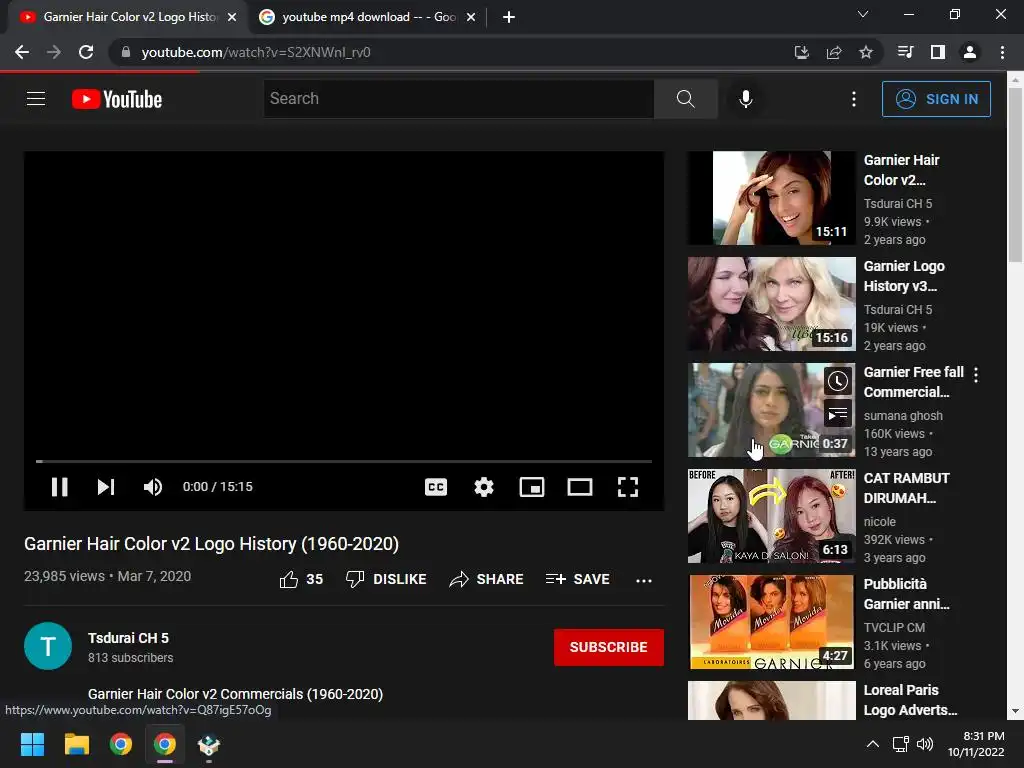Click the SIGN IN button
The image size is (1024, 768).
(936, 99)
